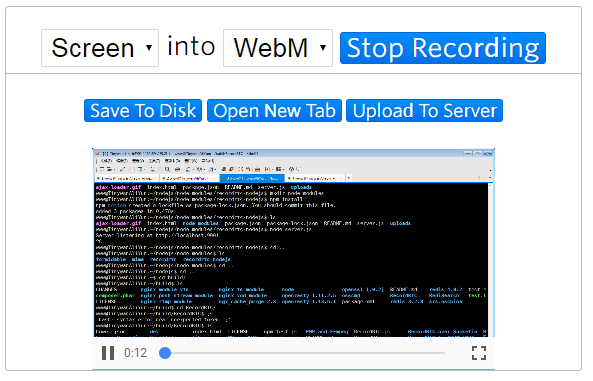Click the recorded screen video preview
The width and height of the screenshot is (593, 381).
[x=293, y=243]
